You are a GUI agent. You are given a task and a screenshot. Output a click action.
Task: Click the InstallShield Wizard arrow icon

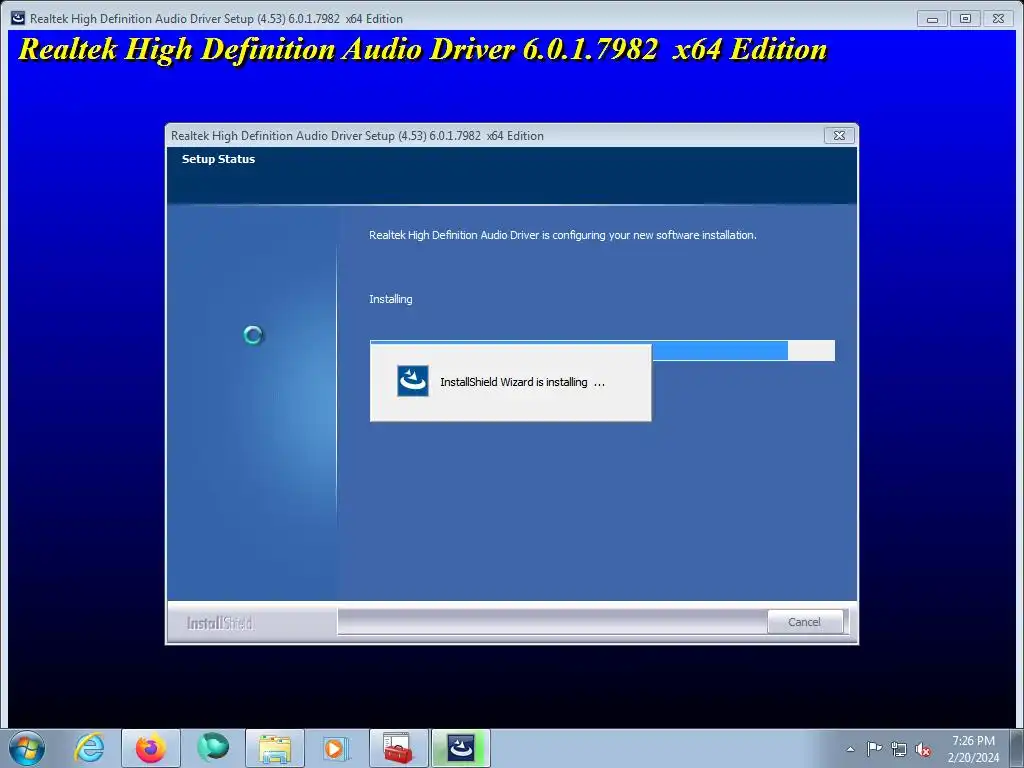tap(413, 381)
